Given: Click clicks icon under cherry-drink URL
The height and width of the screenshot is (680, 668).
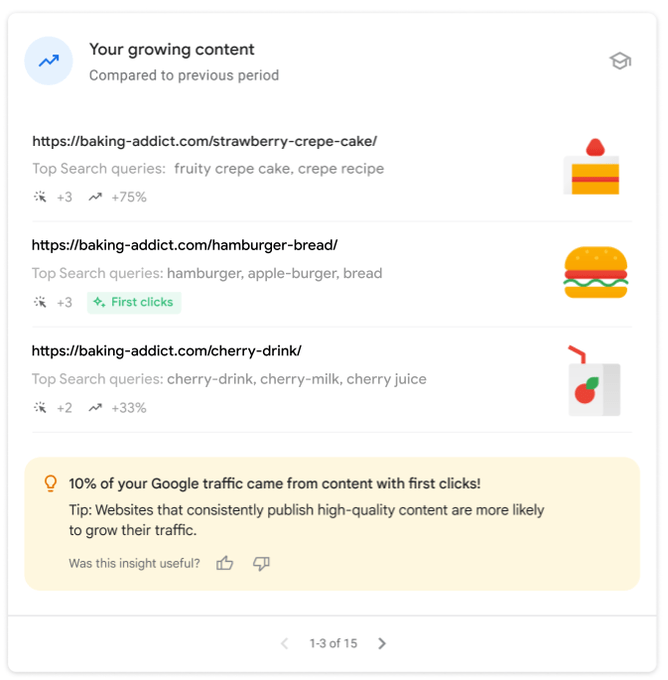Looking at the screenshot, I should (40, 408).
